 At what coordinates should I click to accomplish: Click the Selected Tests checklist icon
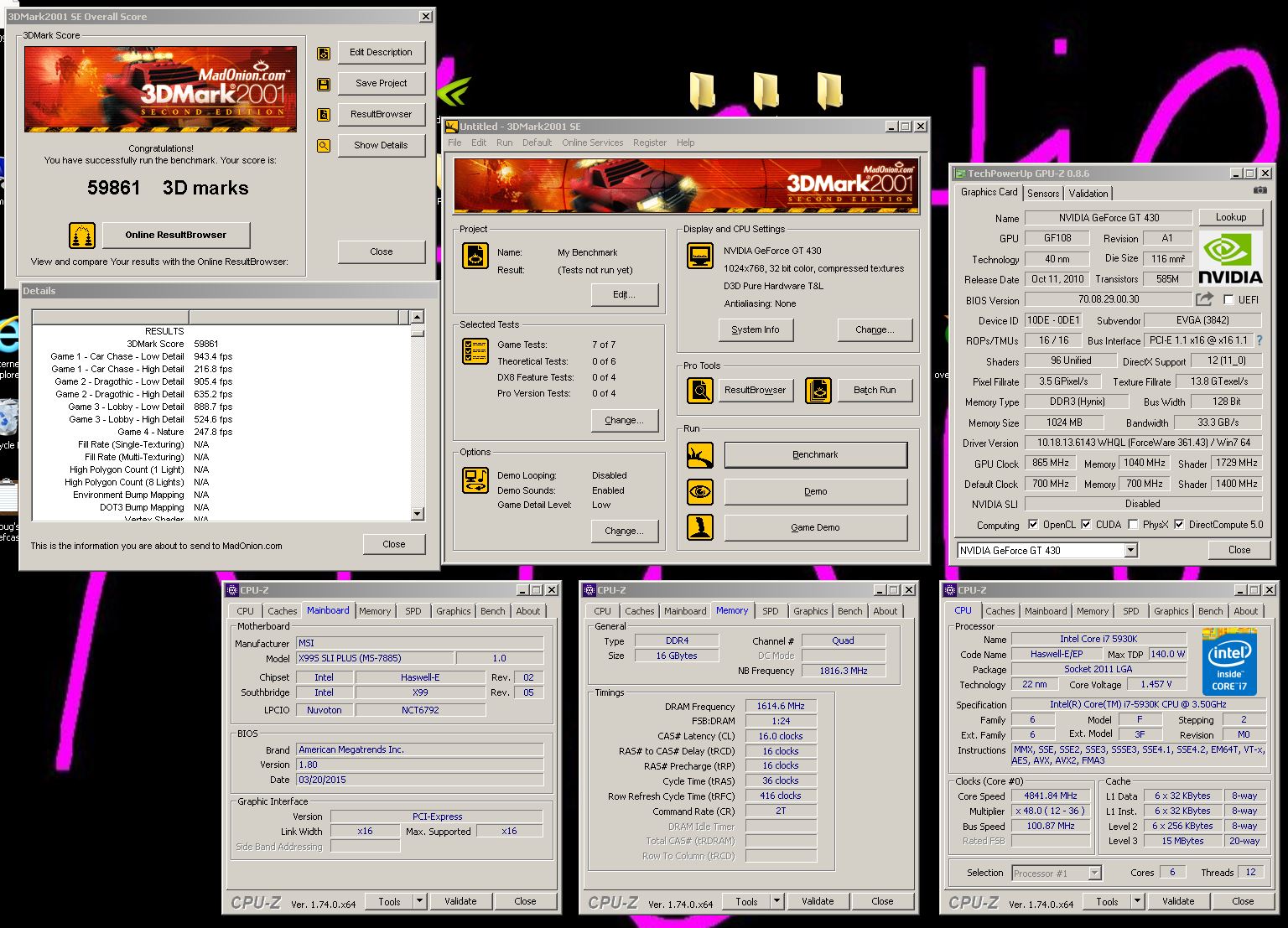click(x=475, y=351)
